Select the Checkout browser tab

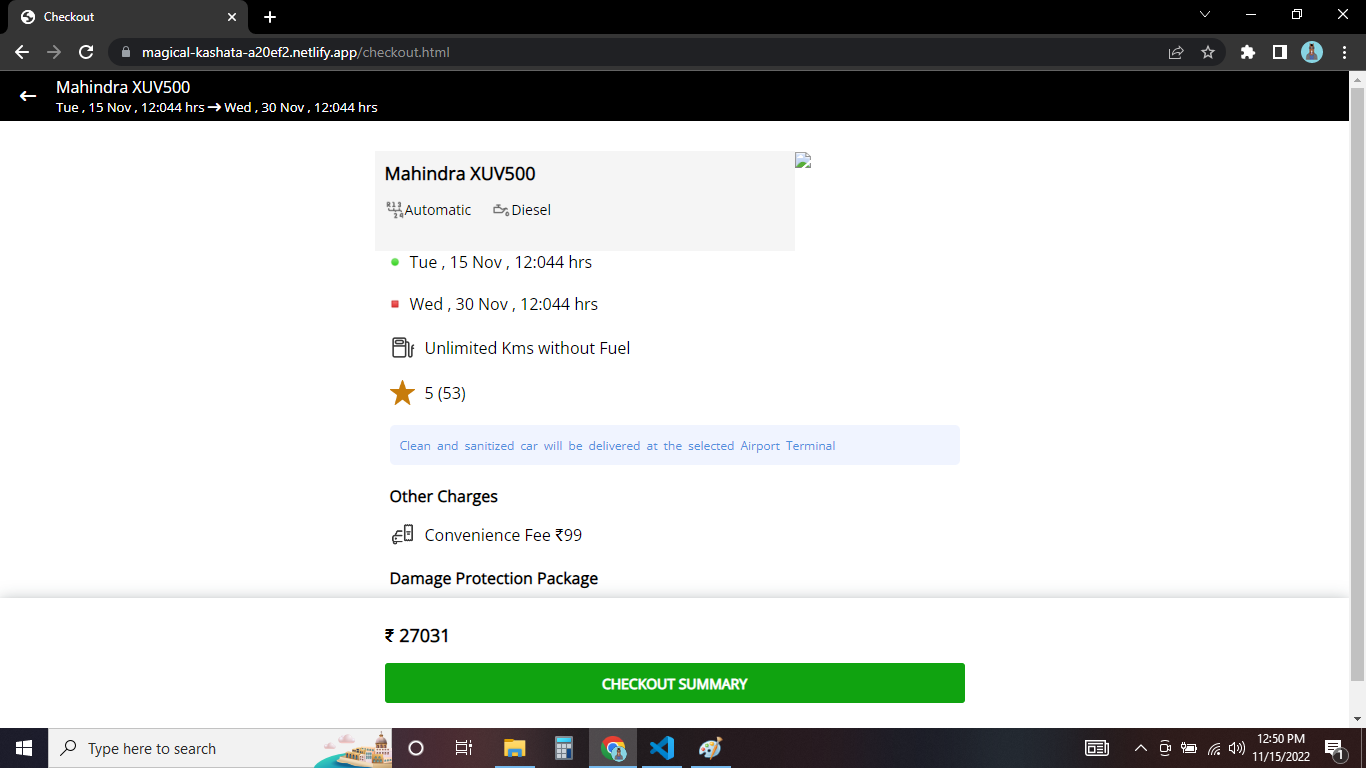pyautogui.click(x=130, y=17)
